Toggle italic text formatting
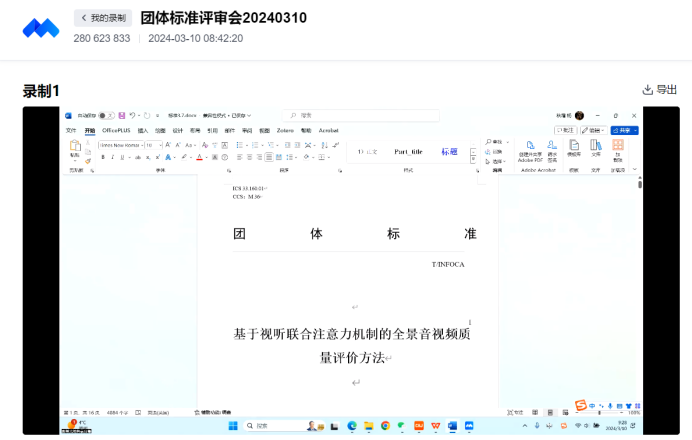The height and width of the screenshot is (440, 692). (111, 157)
